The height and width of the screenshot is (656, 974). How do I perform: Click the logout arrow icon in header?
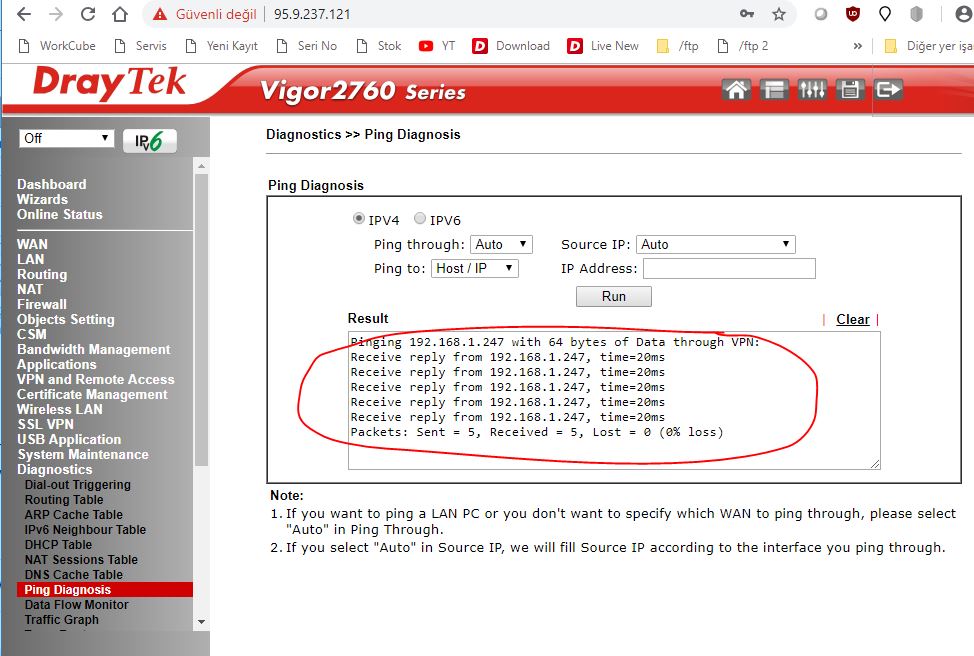[x=888, y=90]
